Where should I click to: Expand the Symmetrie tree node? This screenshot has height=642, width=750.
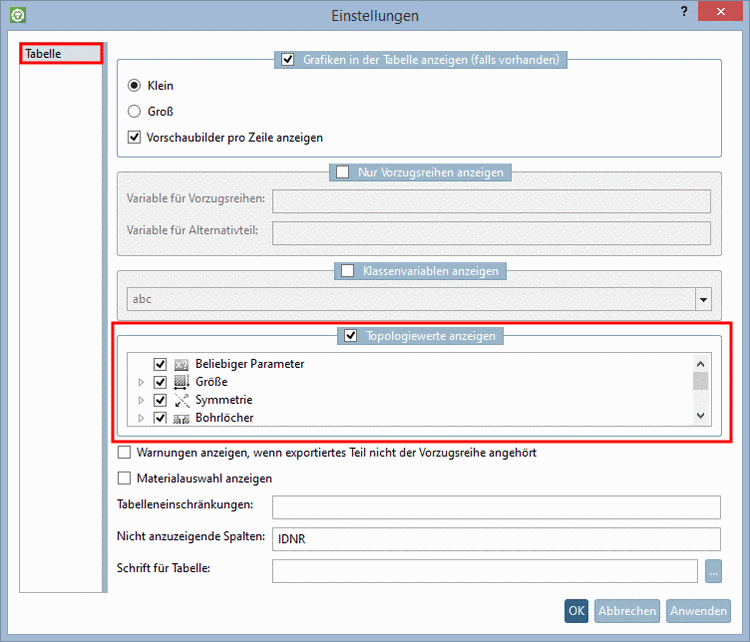click(141, 400)
